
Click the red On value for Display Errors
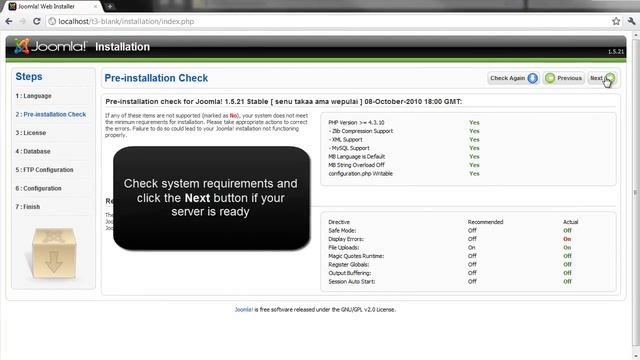pyautogui.click(x=567, y=239)
